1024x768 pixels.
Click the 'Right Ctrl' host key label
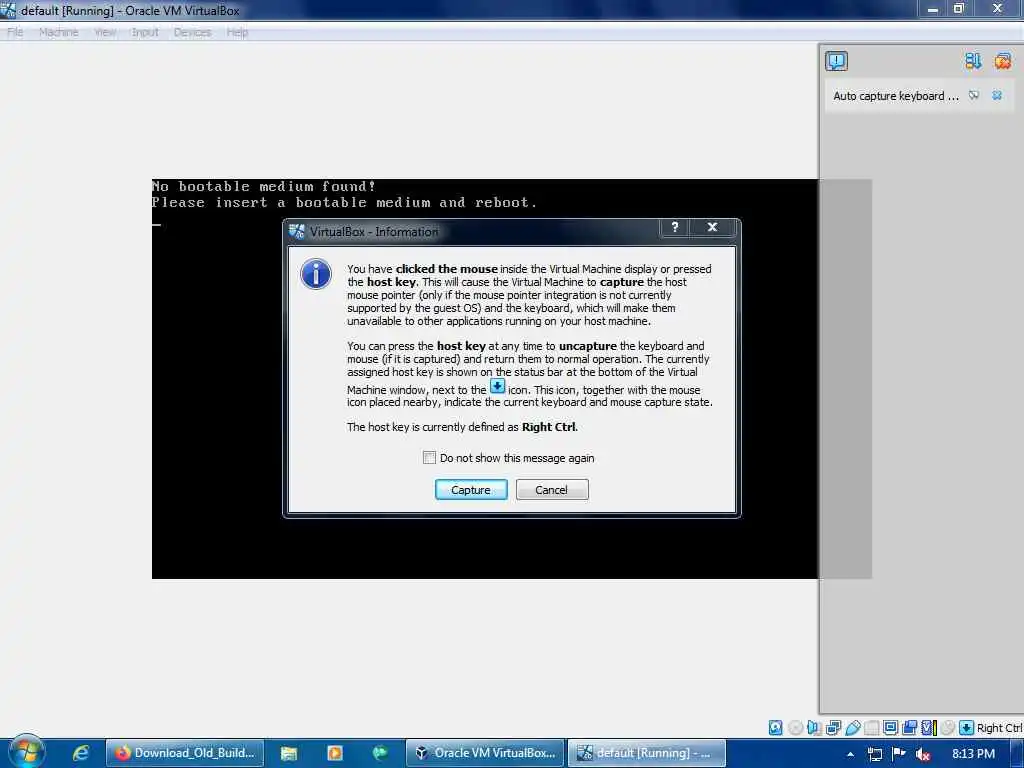coord(1000,728)
